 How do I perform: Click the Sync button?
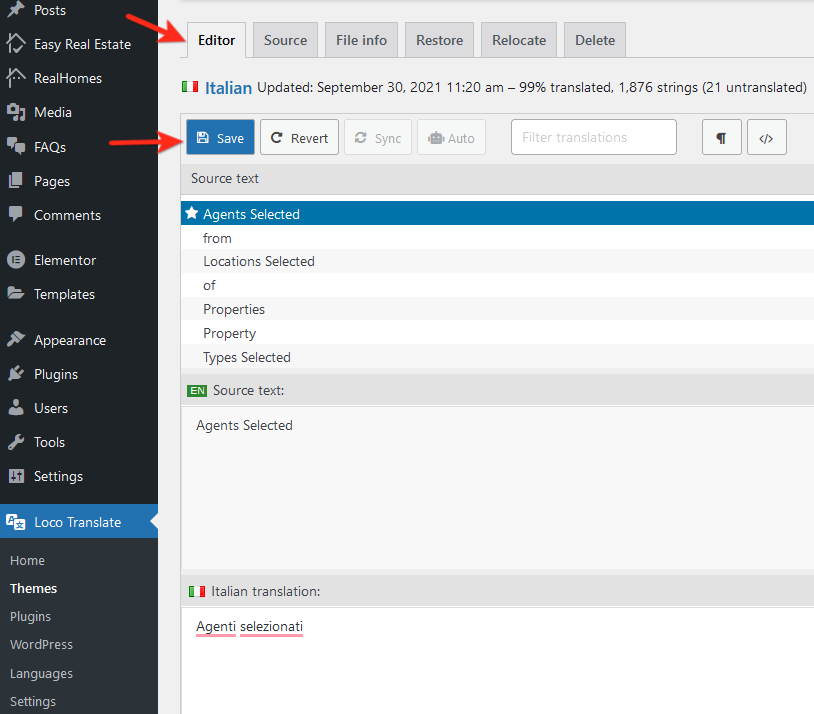tap(378, 138)
